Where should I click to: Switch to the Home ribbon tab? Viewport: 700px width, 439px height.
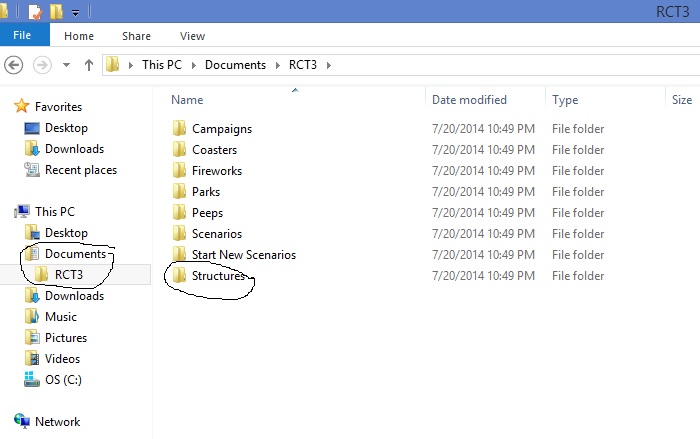point(78,36)
